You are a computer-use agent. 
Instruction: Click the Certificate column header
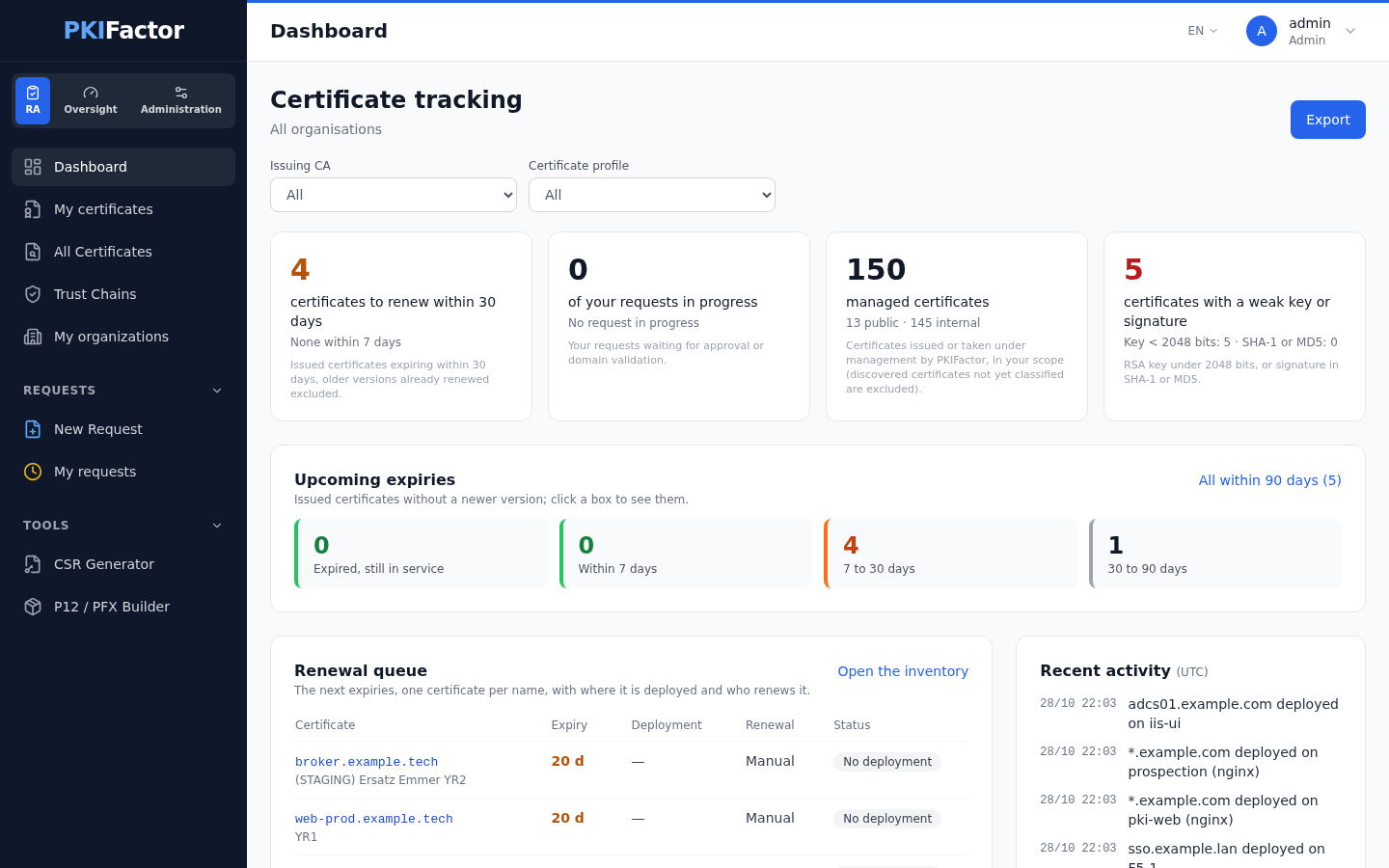pos(325,725)
